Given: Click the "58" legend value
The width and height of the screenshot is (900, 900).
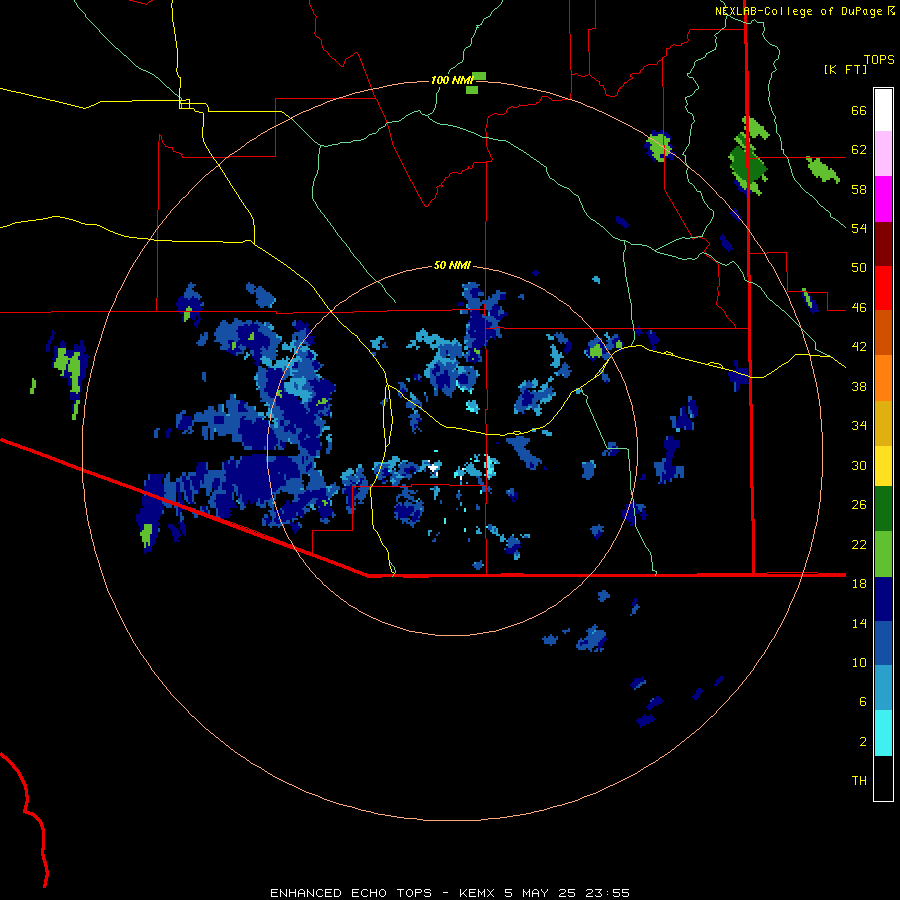Looking at the screenshot, I should pyautogui.click(x=859, y=189).
